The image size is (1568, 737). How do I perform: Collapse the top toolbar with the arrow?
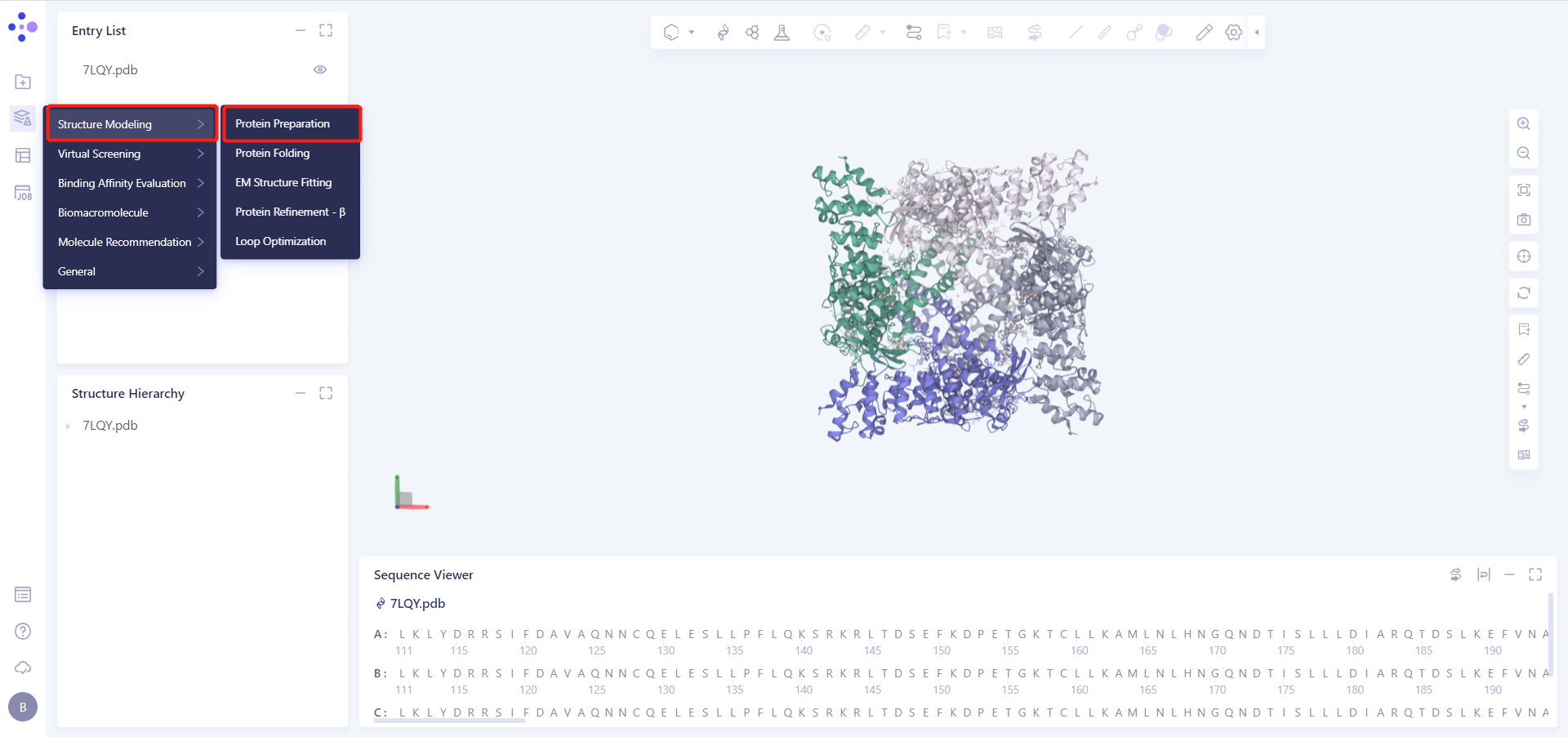(x=1257, y=33)
